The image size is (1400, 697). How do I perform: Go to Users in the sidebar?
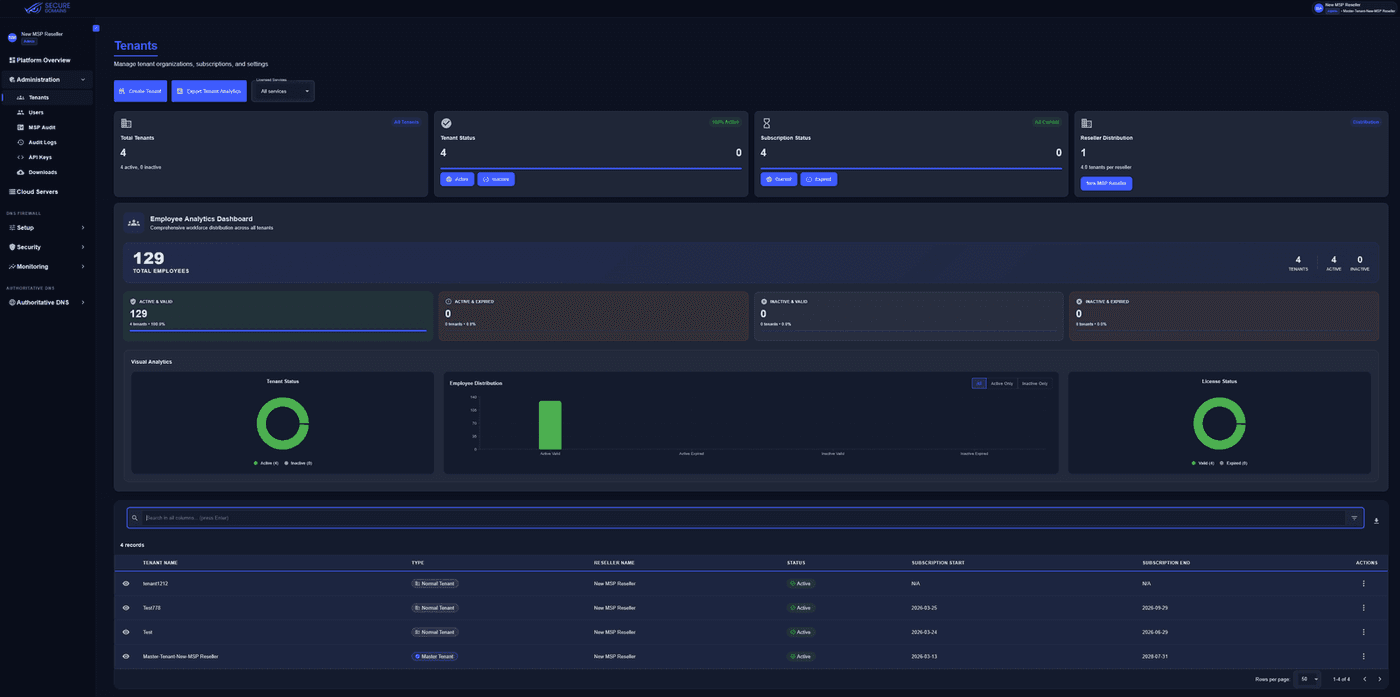point(36,112)
